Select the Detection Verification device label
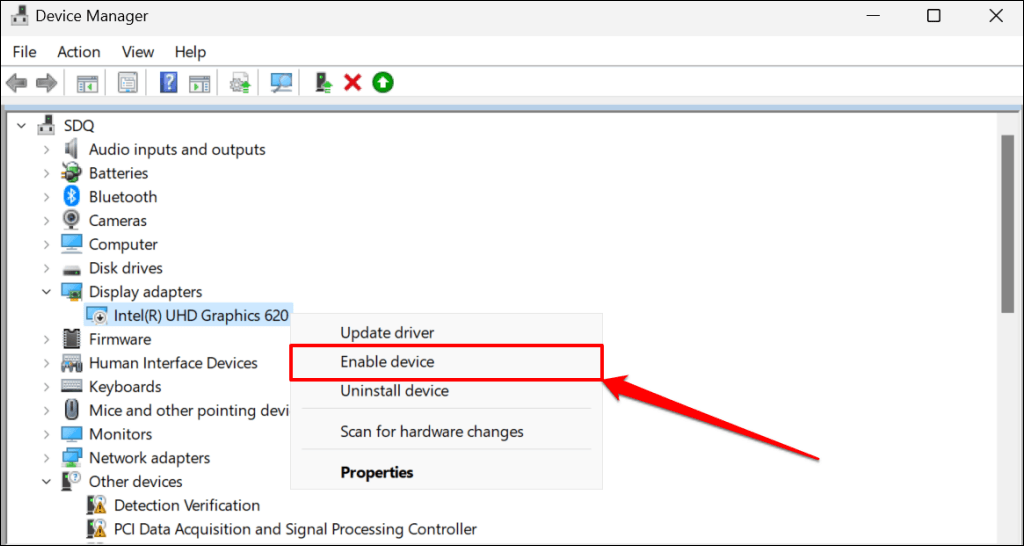The width and height of the screenshot is (1024, 546). point(187,505)
